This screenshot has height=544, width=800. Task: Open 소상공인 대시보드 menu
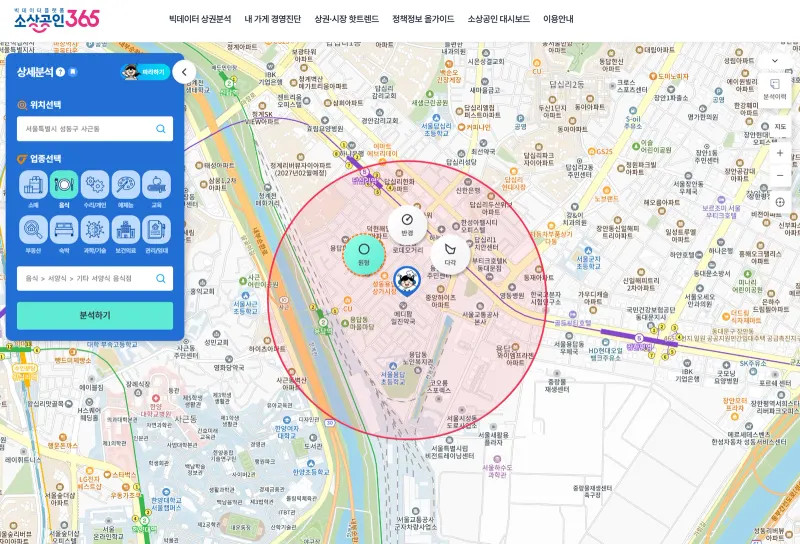click(498, 19)
